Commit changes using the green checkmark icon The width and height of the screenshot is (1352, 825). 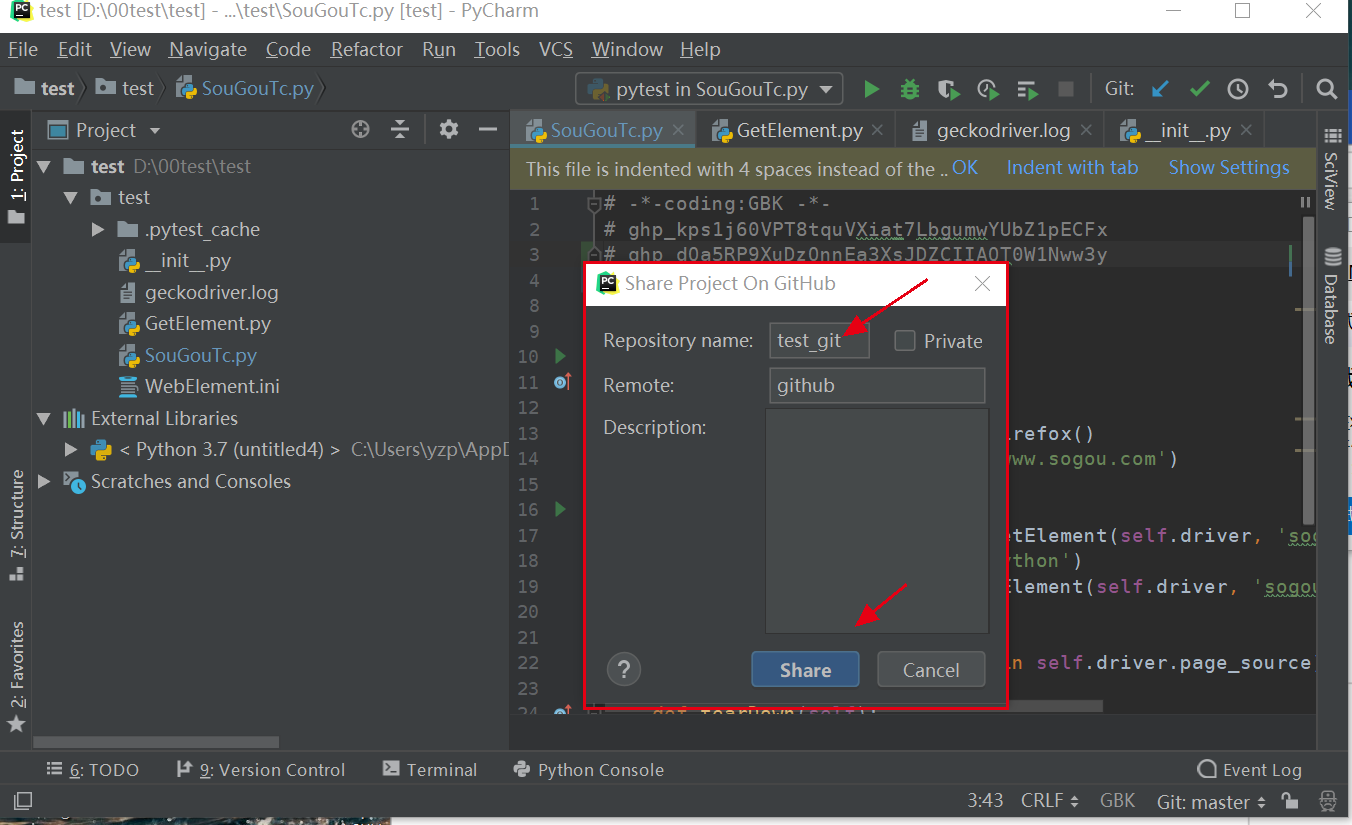(1199, 89)
